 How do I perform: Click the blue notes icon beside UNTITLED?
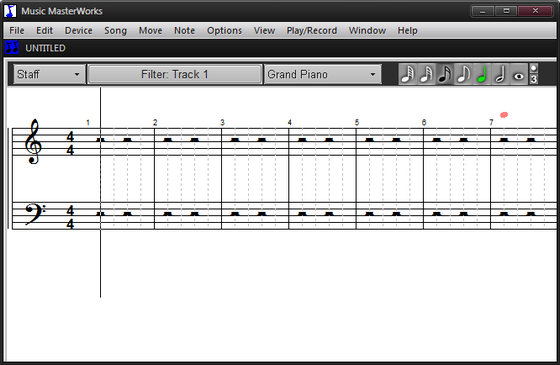(x=12, y=48)
